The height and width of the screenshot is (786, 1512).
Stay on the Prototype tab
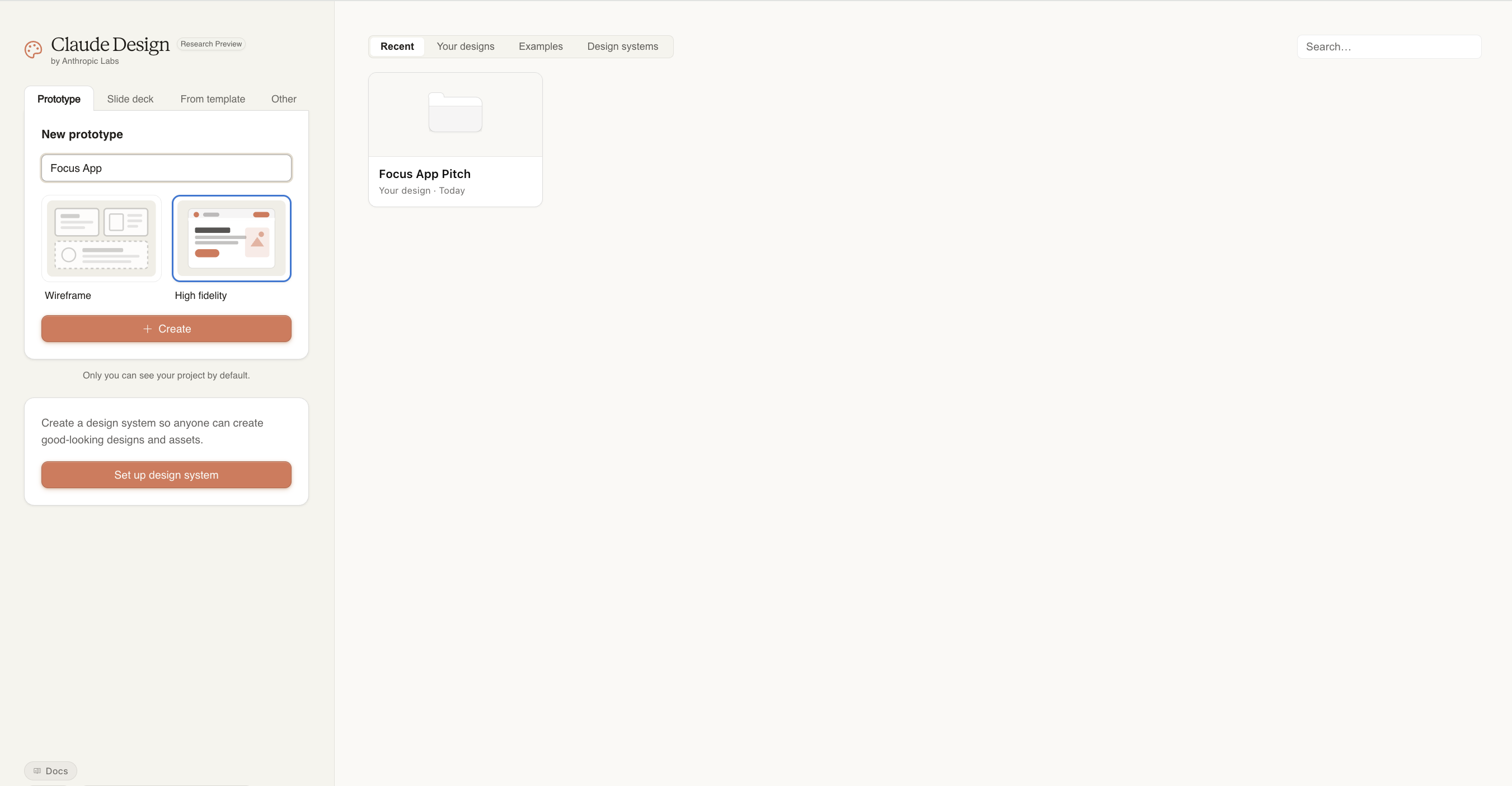(x=58, y=99)
